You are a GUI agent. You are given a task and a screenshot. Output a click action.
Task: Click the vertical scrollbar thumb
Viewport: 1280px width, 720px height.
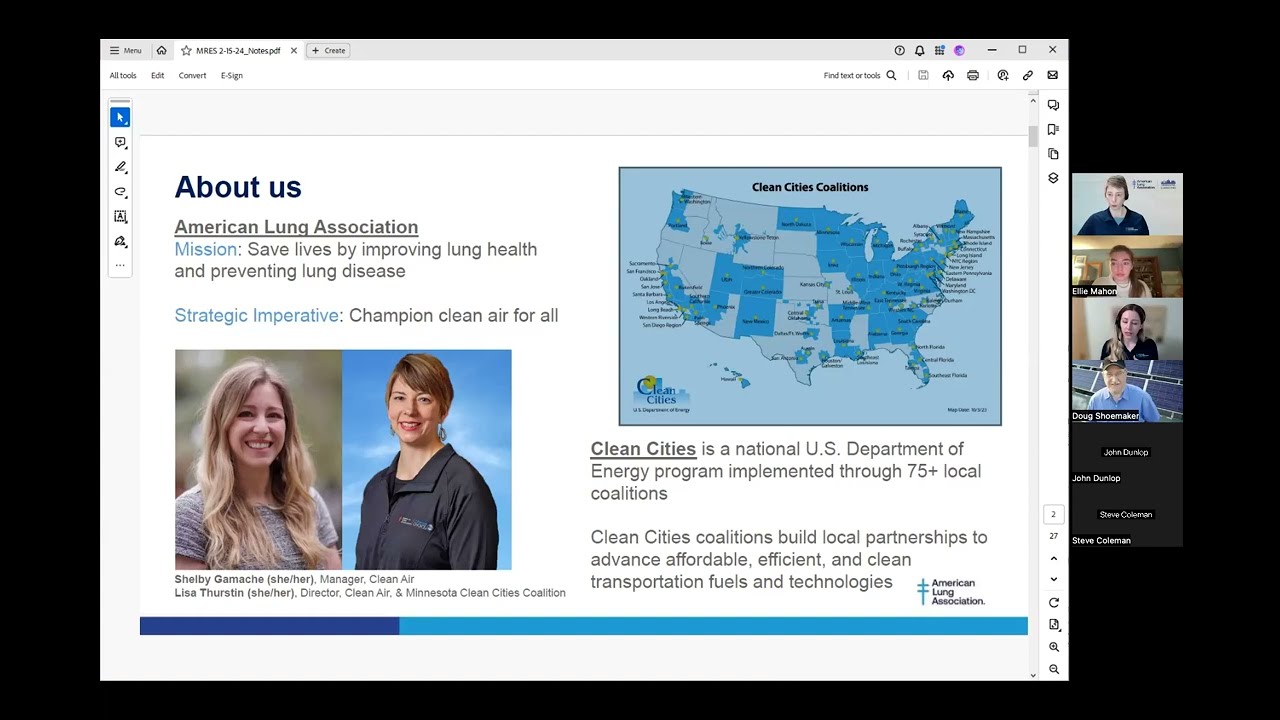pyautogui.click(x=1033, y=136)
